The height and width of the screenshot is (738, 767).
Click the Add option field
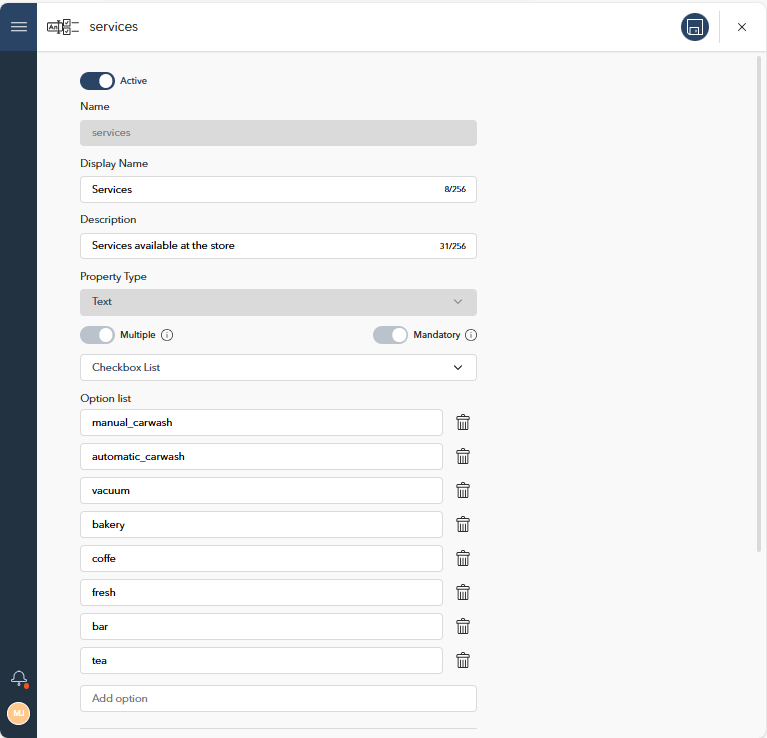click(278, 698)
